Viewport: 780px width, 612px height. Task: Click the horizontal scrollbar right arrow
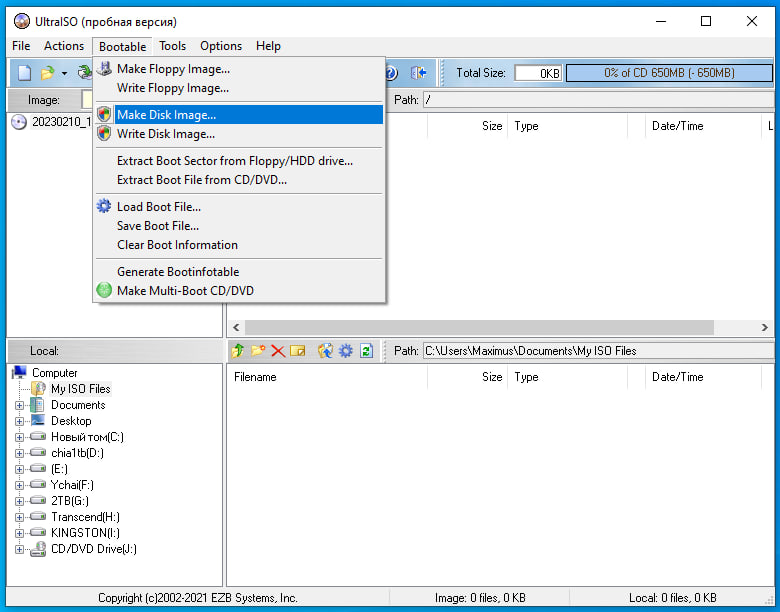(765, 327)
